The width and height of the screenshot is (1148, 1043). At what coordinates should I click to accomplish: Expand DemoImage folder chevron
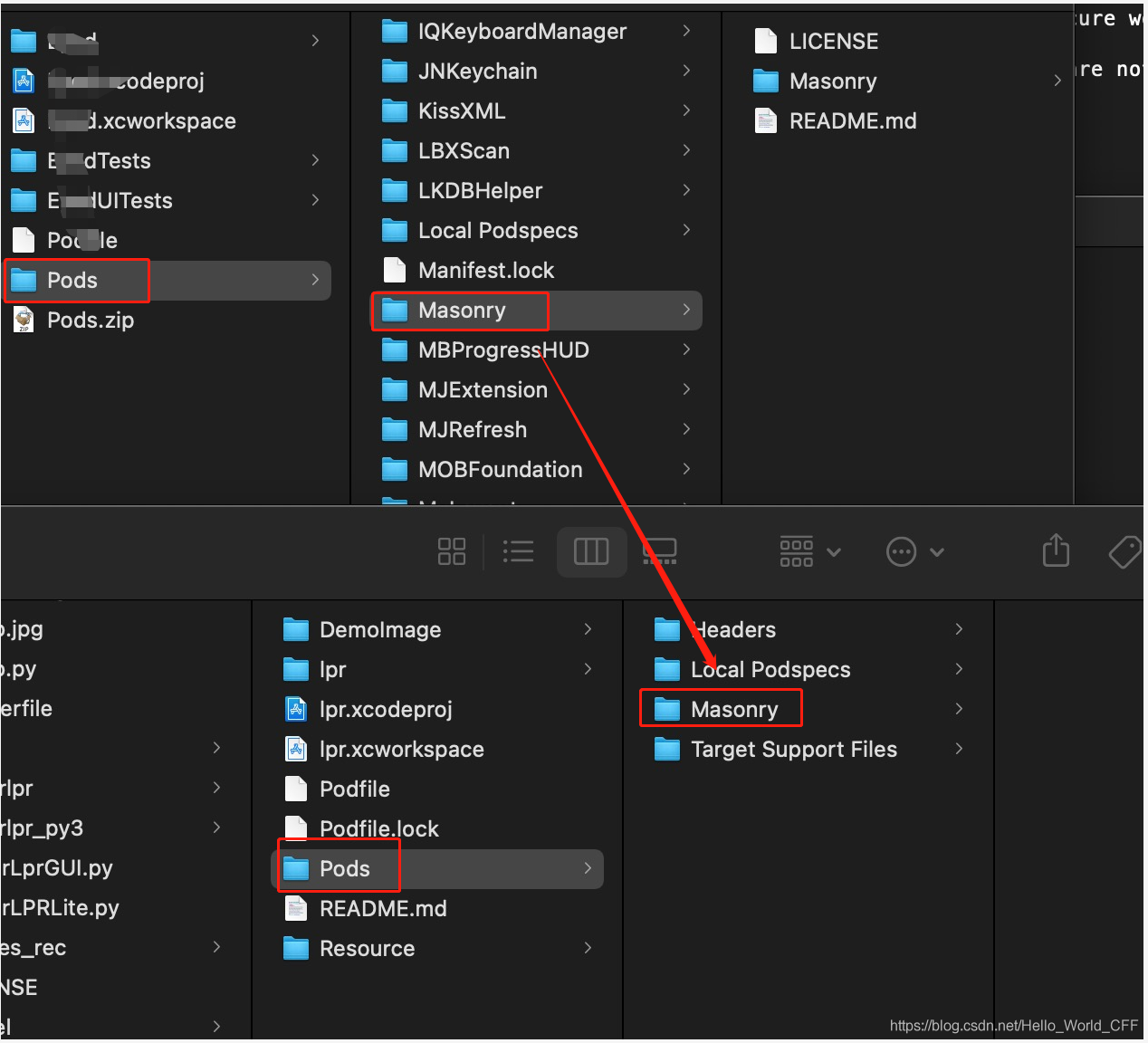click(588, 629)
